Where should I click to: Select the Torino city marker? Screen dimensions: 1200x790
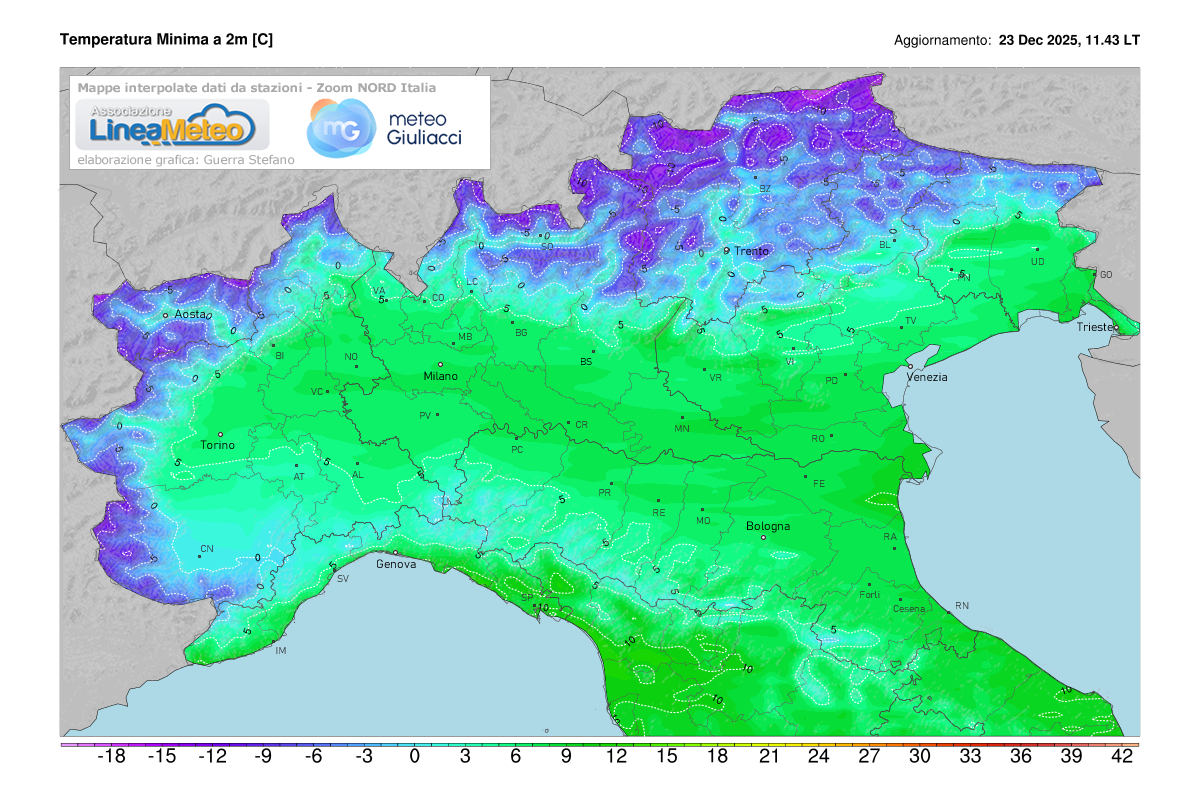tap(221, 434)
